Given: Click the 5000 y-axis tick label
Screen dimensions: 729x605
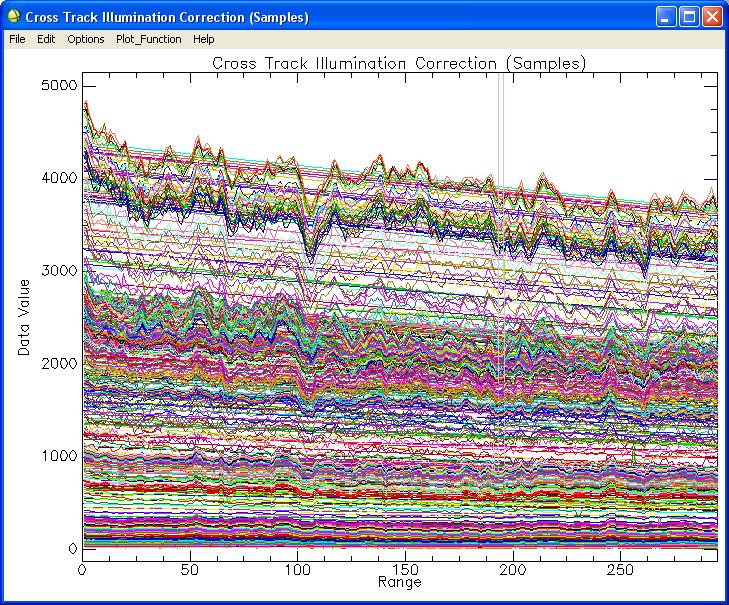Looking at the screenshot, I should pos(59,86).
